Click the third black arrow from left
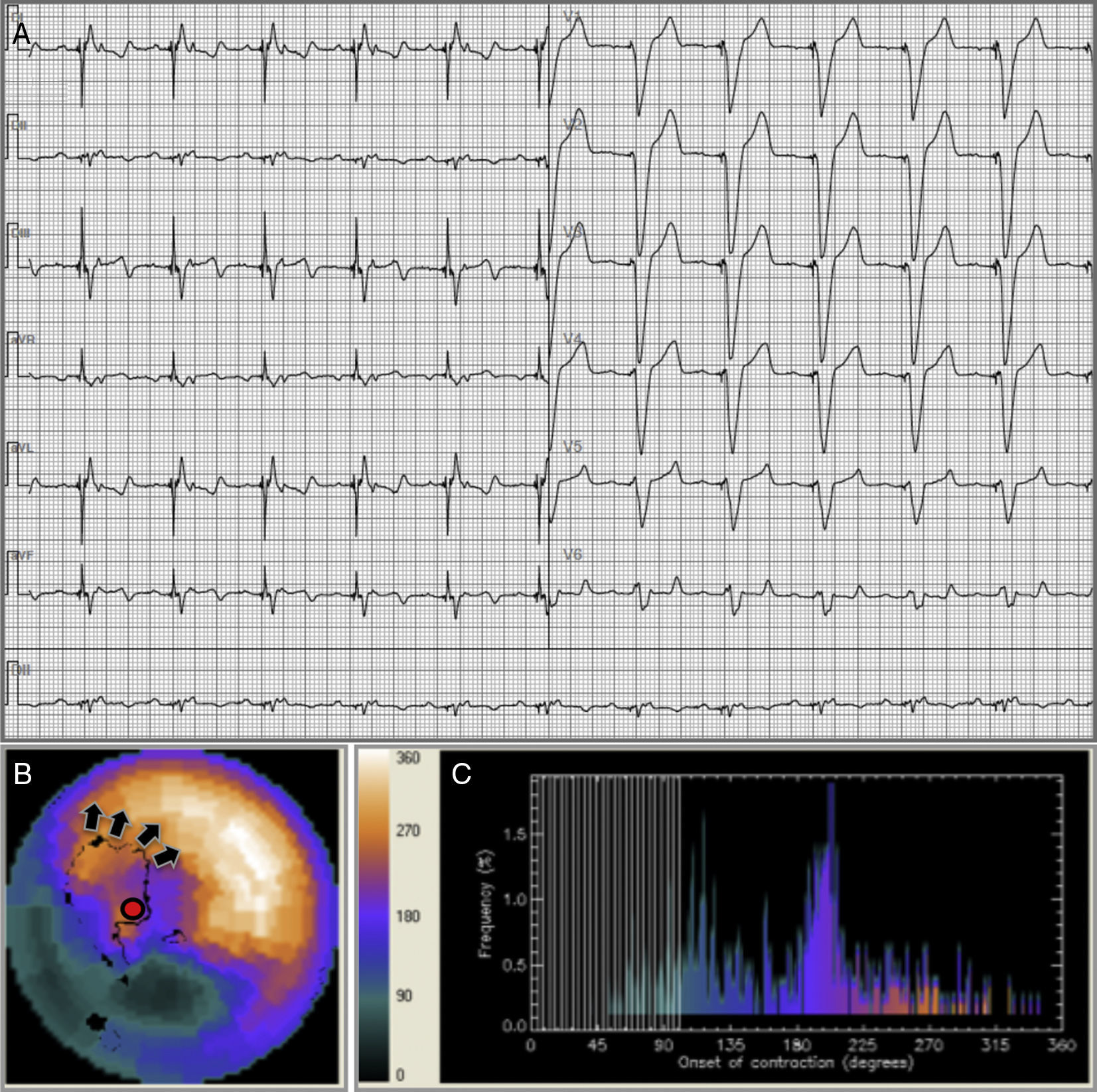 point(149,833)
